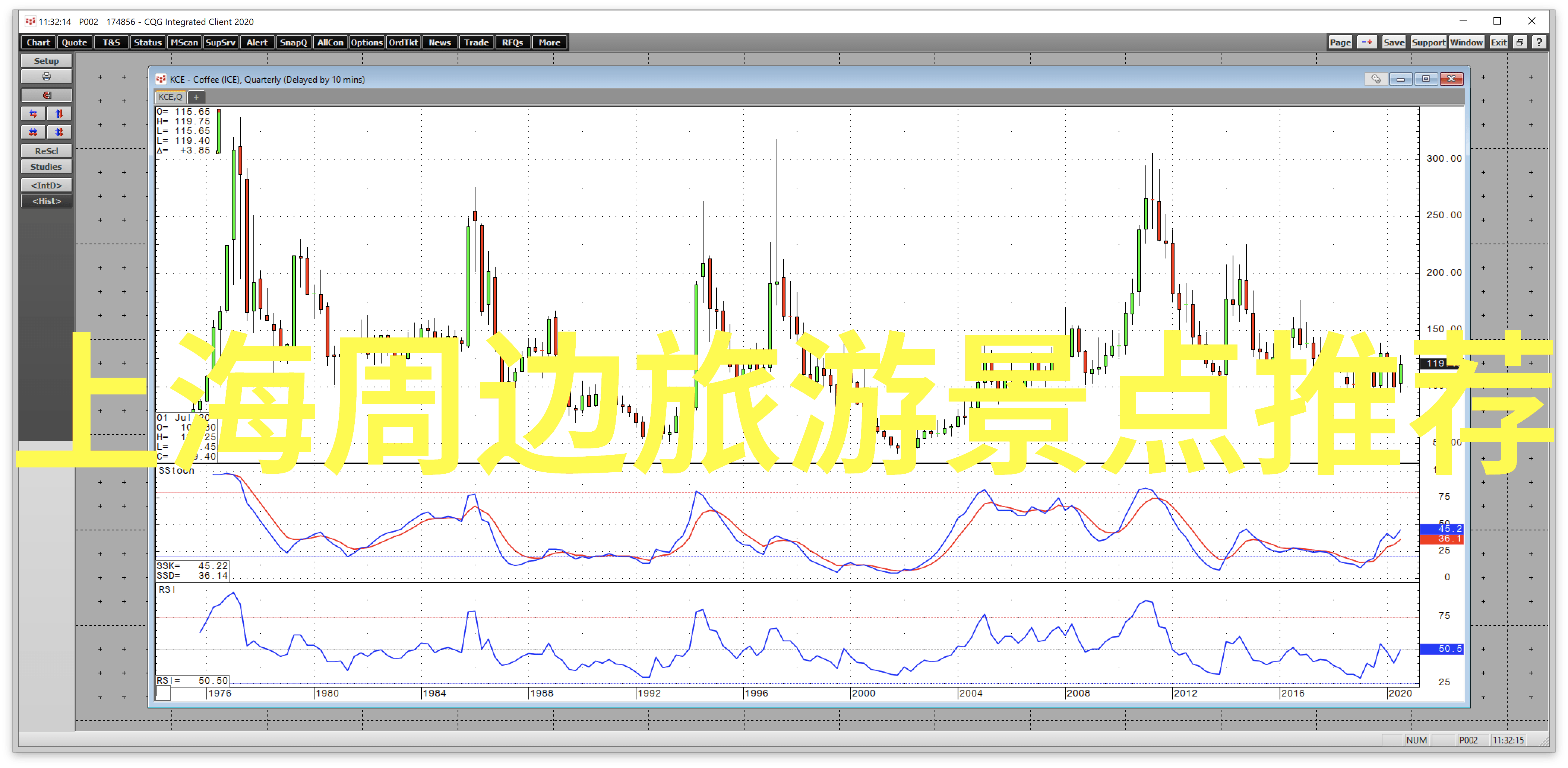The image size is (1568, 768).
Task: Click the SStoch 36.1 red value tag
Action: 1441,539
